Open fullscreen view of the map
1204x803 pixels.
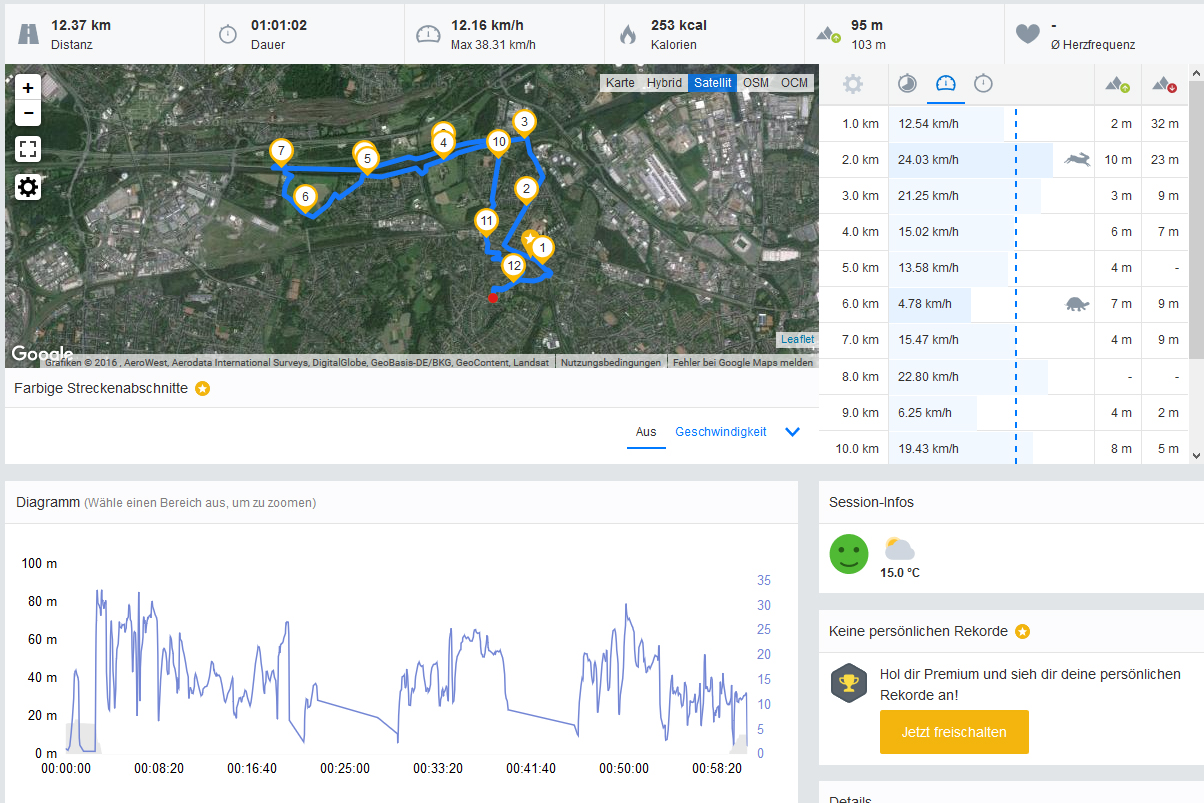pos(28,150)
